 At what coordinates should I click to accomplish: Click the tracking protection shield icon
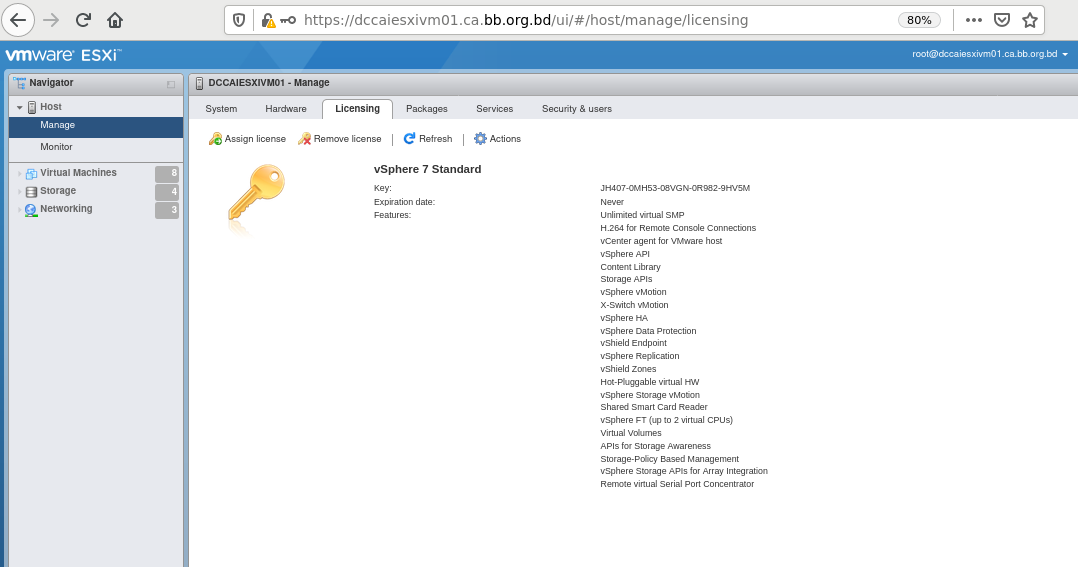point(239,20)
